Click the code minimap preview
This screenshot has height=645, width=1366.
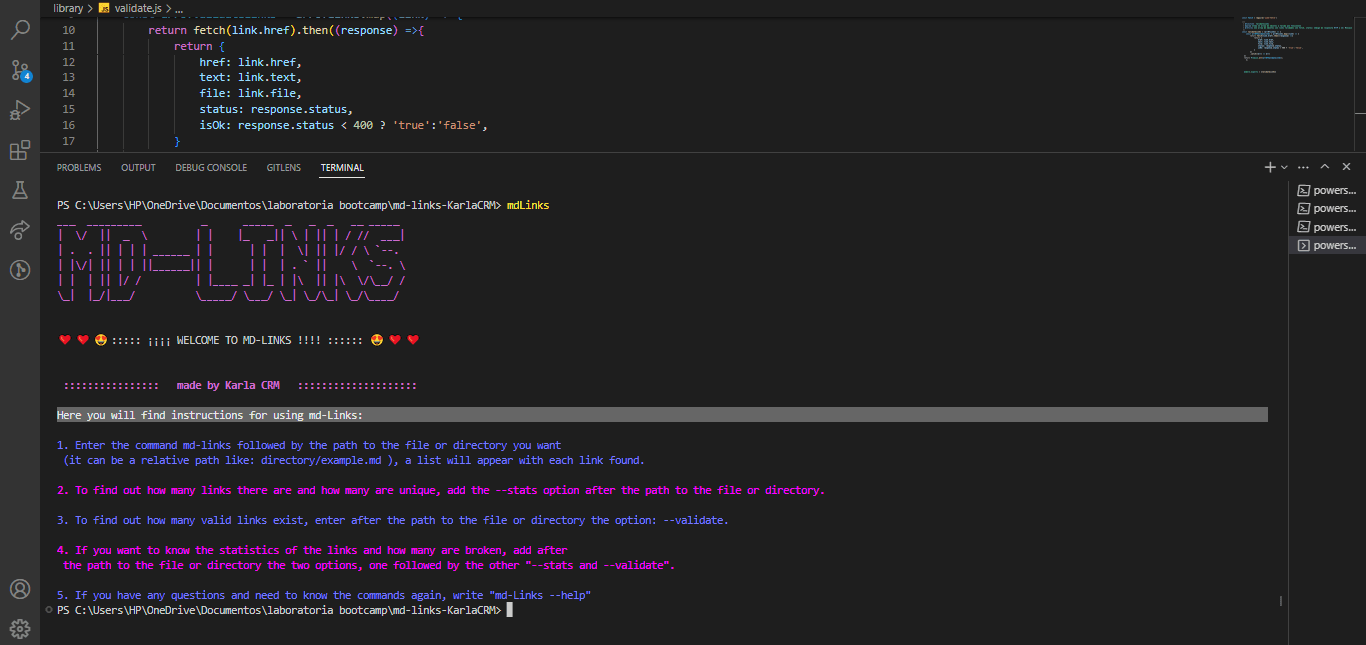click(x=1295, y=45)
